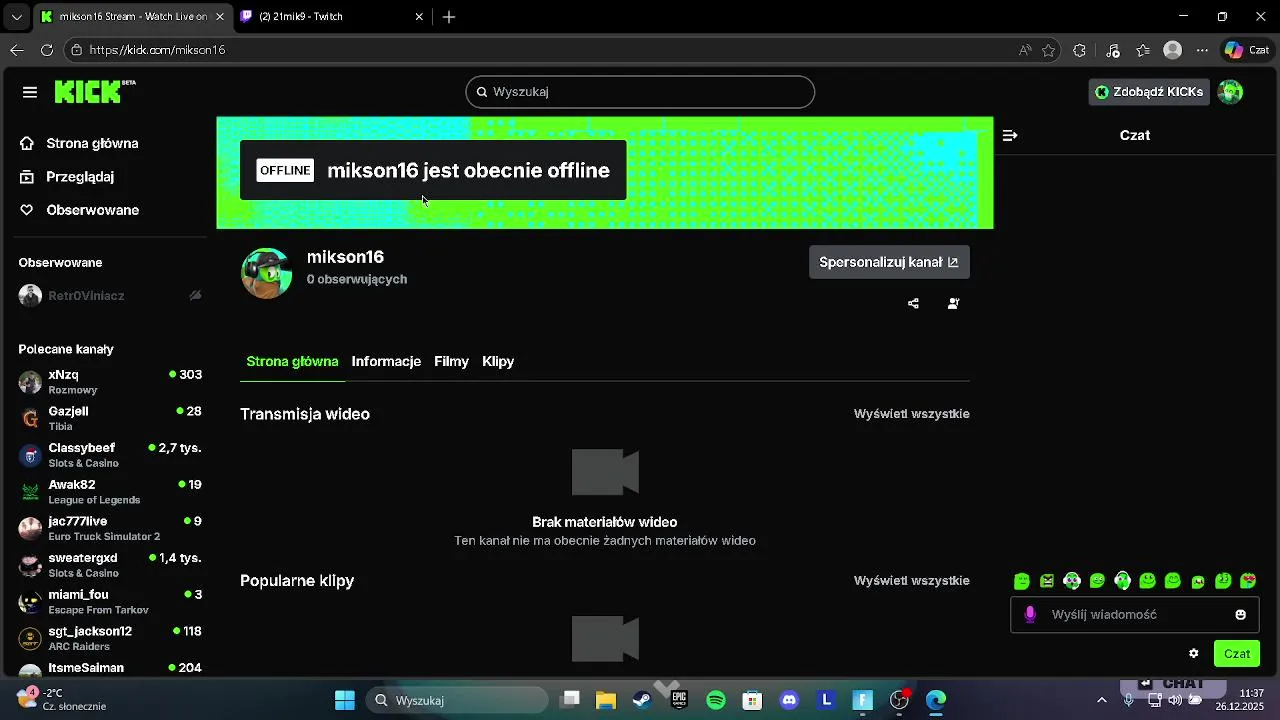The width and height of the screenshot is (1280, 720).
Task: Click media control music icon in toolbar
Action: point(1113,50)
